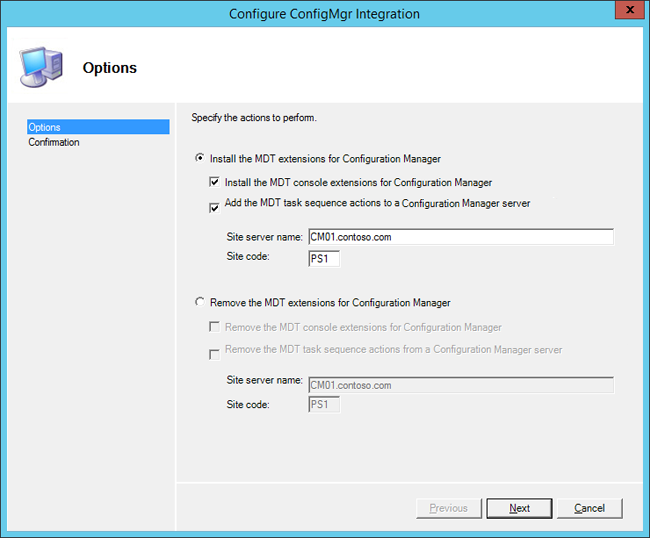
Task: Go to the Confirmation step in sidebar
Action: click(x=54, y=142)
